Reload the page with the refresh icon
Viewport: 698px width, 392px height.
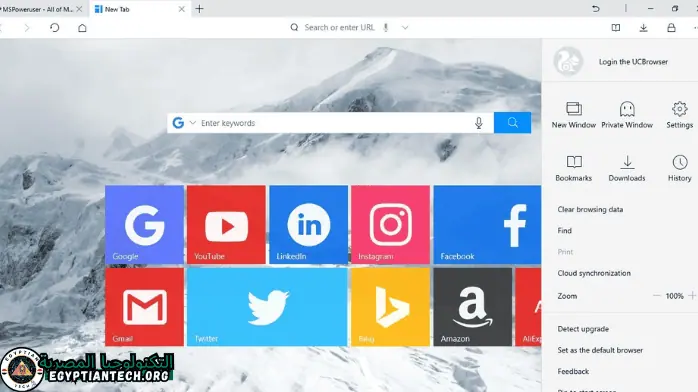(54, 28)
